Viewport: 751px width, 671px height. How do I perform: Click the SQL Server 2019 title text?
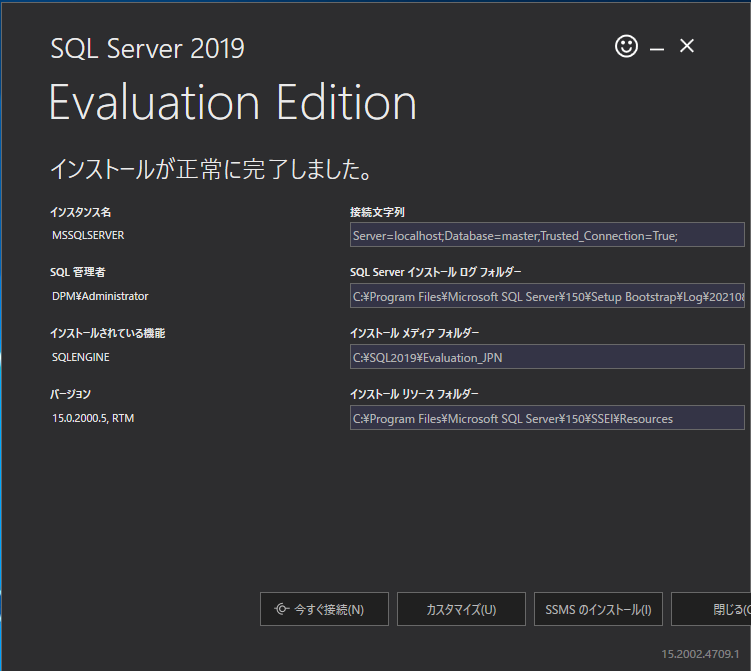coord(148,48)
